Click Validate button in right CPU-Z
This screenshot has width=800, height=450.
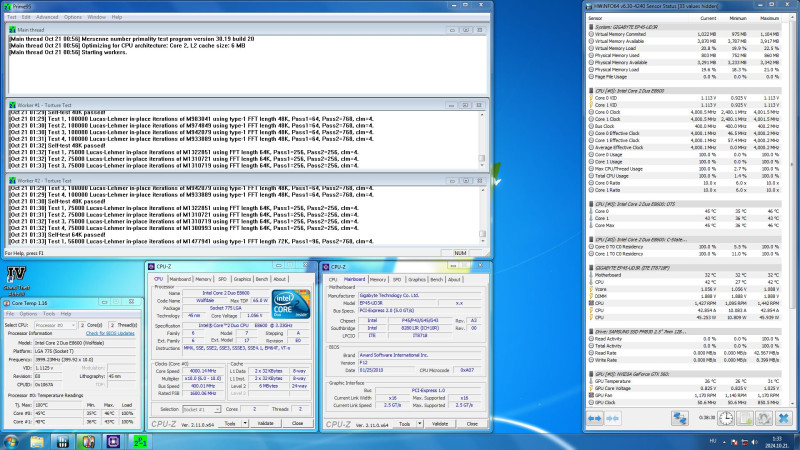(440, 424)
